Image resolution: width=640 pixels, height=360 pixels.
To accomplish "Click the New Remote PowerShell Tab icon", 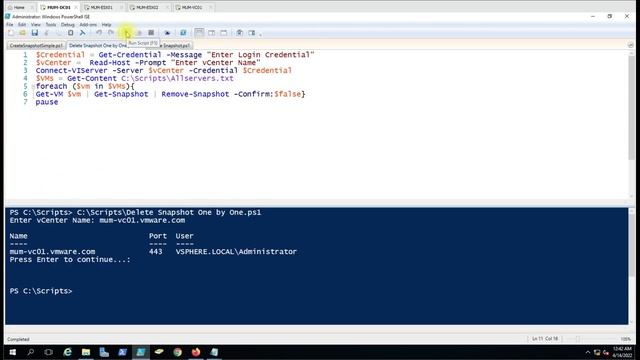I will (x=167, y=33).
